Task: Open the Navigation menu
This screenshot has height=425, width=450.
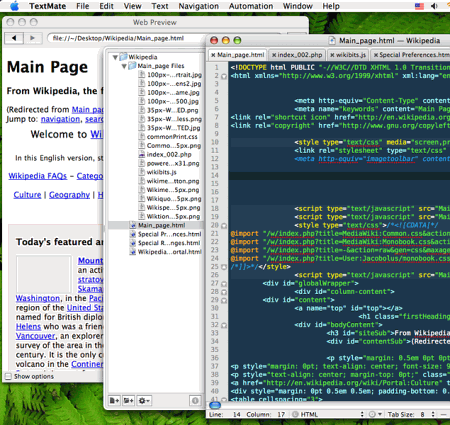Action: (198, 6)
